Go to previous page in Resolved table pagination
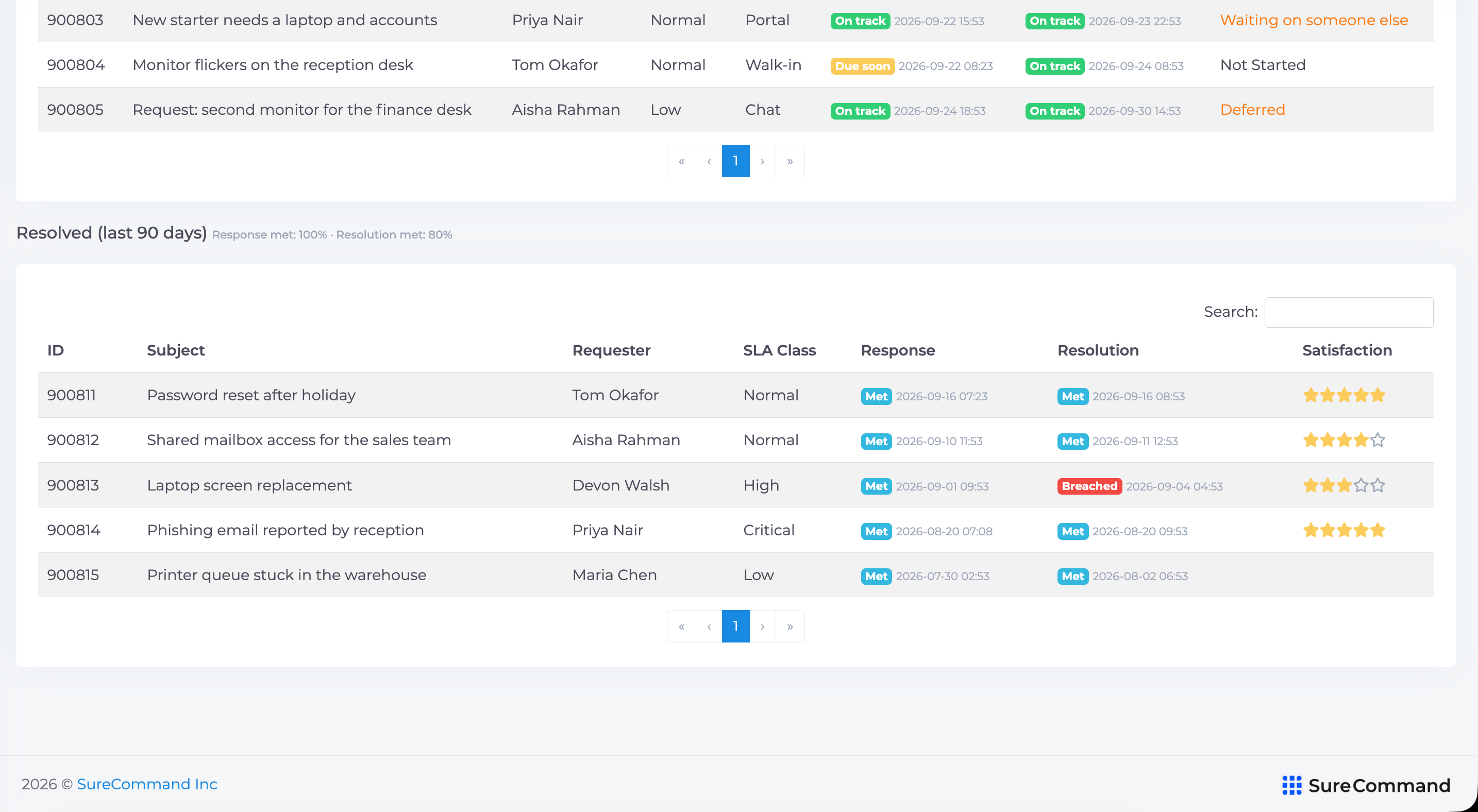Image resolution: width=1478 pixels, height=812 pixels. [709, 626]
